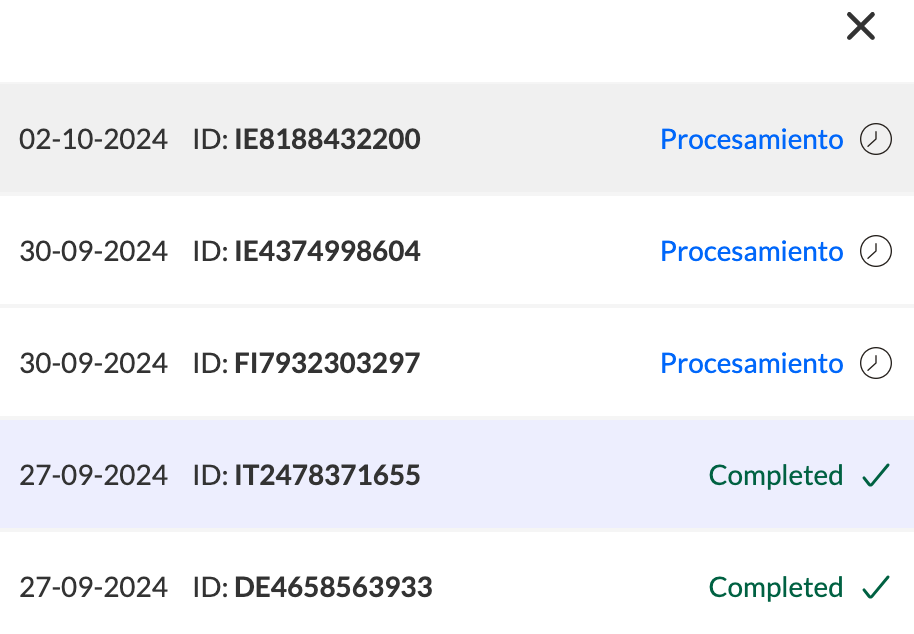Click the date of the DE4658563933 row
Image resolution: width=914 pixels, height=634 pixels.
point(93,587)
